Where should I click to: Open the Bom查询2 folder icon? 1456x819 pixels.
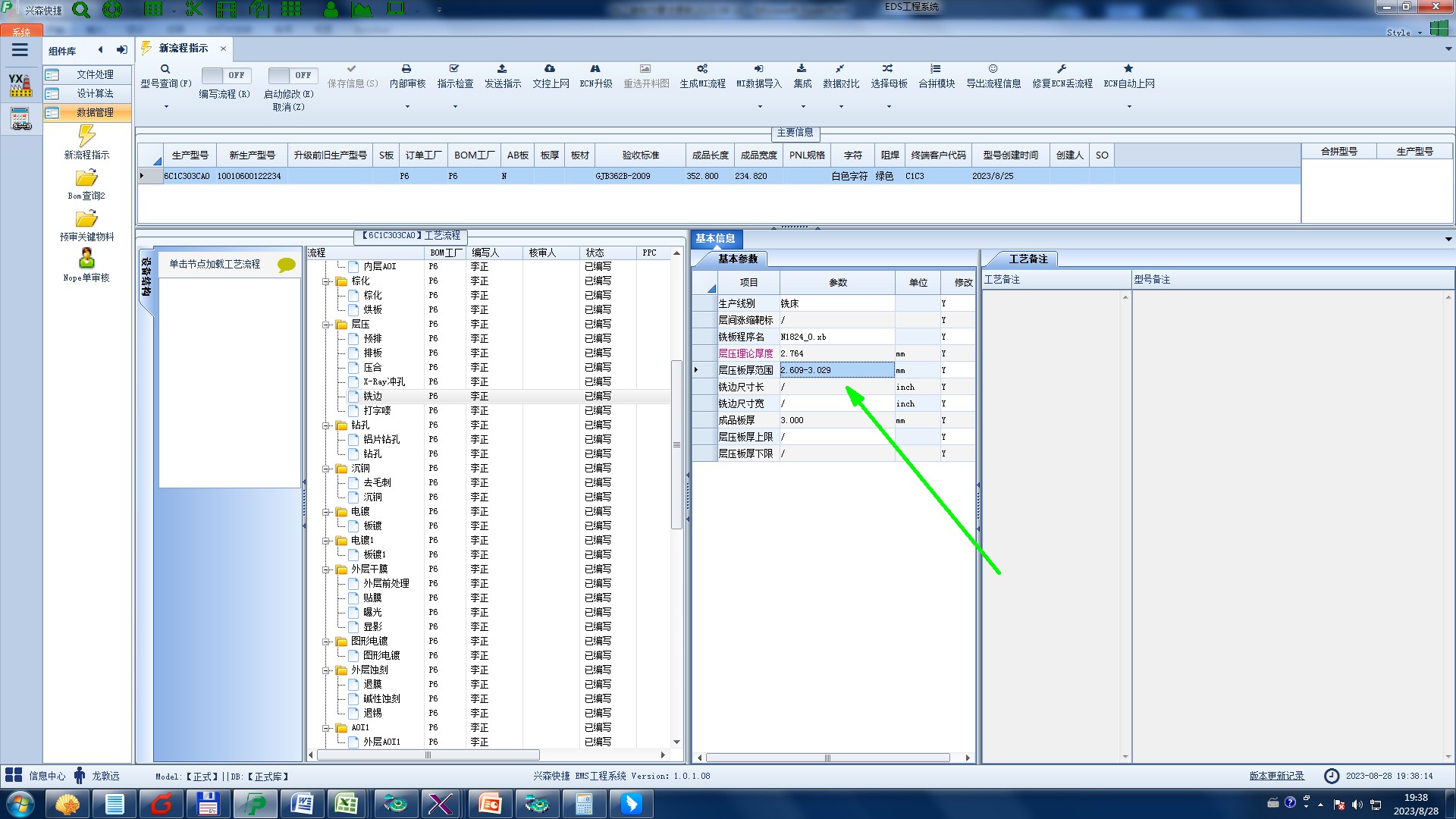(86, 178)
